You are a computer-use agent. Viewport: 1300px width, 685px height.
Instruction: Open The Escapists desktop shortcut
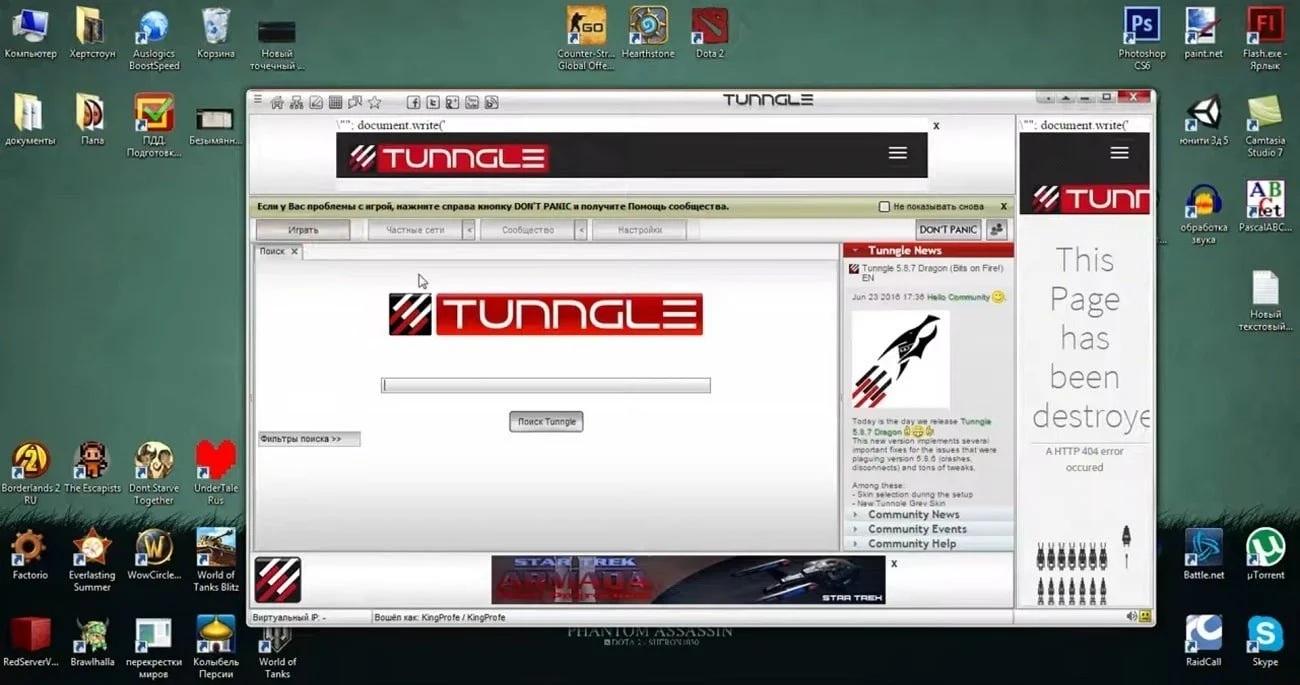[x=92, y=468]
